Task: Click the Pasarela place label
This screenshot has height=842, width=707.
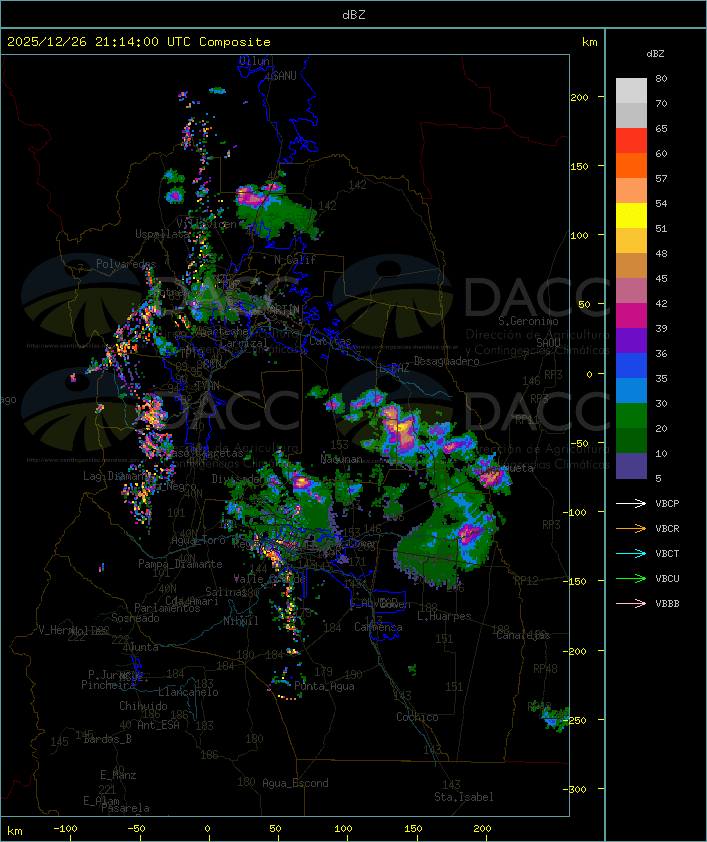Action: (126, 808)
